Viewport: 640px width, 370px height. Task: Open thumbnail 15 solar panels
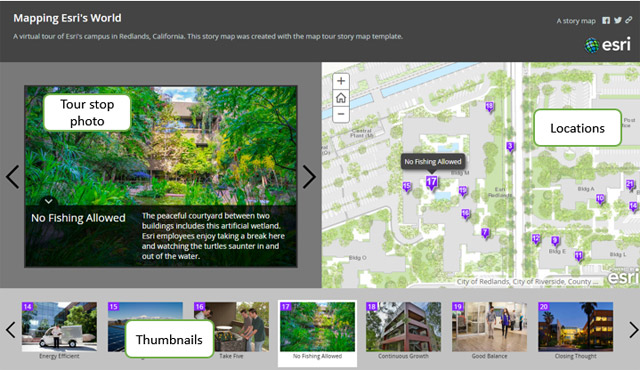pyautogui.click(x=145, y=327)
